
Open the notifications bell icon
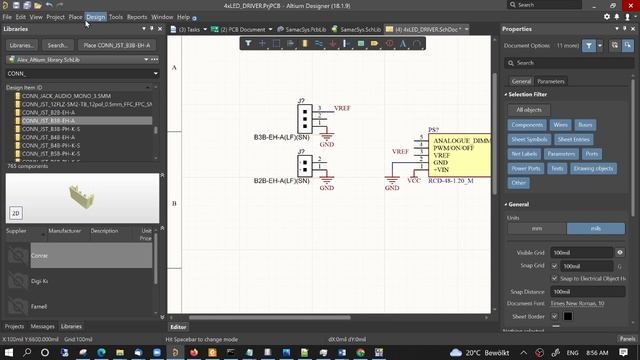tap(617, 17)
